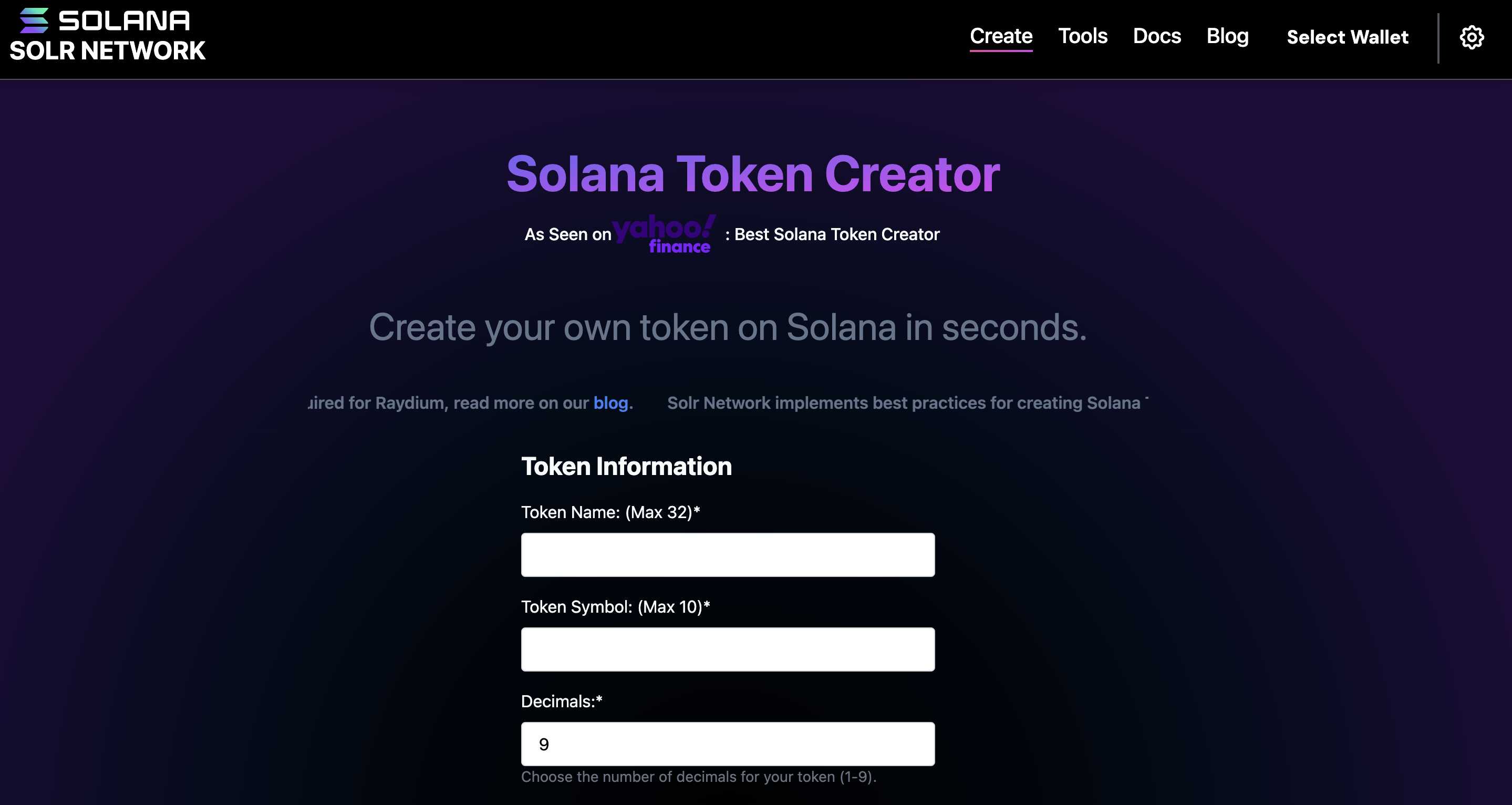This screenshot has height=805, width=1512.
Task: Click the Solana striped logo icon
Action: point(34,20)
